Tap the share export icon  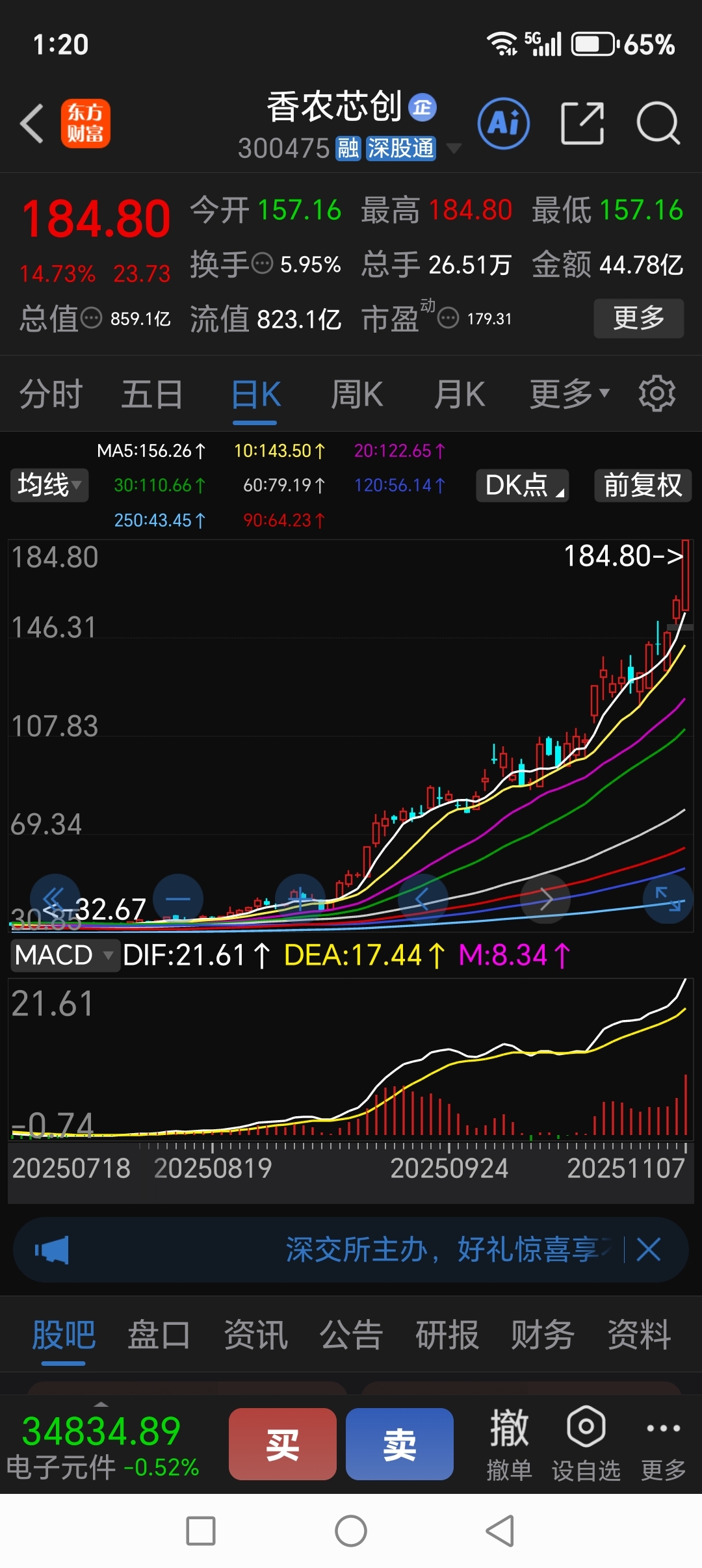coord(582,123)
